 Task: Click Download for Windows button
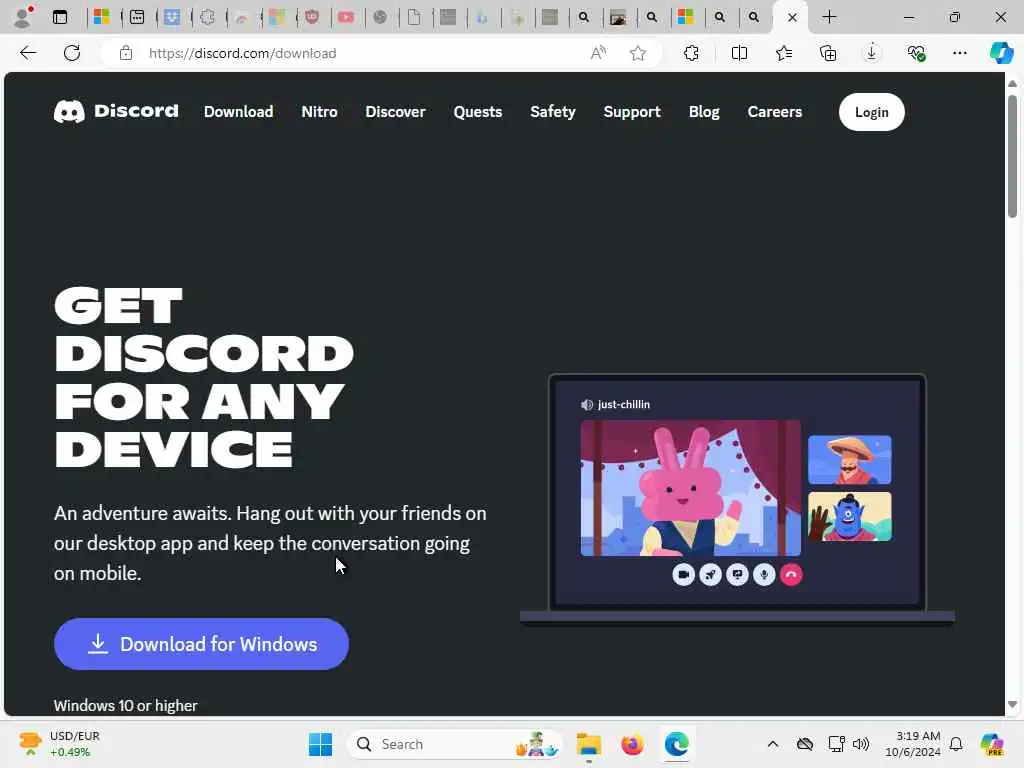[201, 644]
